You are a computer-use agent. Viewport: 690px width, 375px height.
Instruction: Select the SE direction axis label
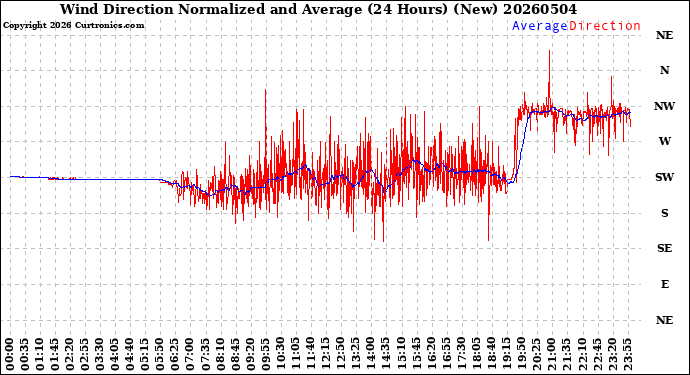click(664, 249)
